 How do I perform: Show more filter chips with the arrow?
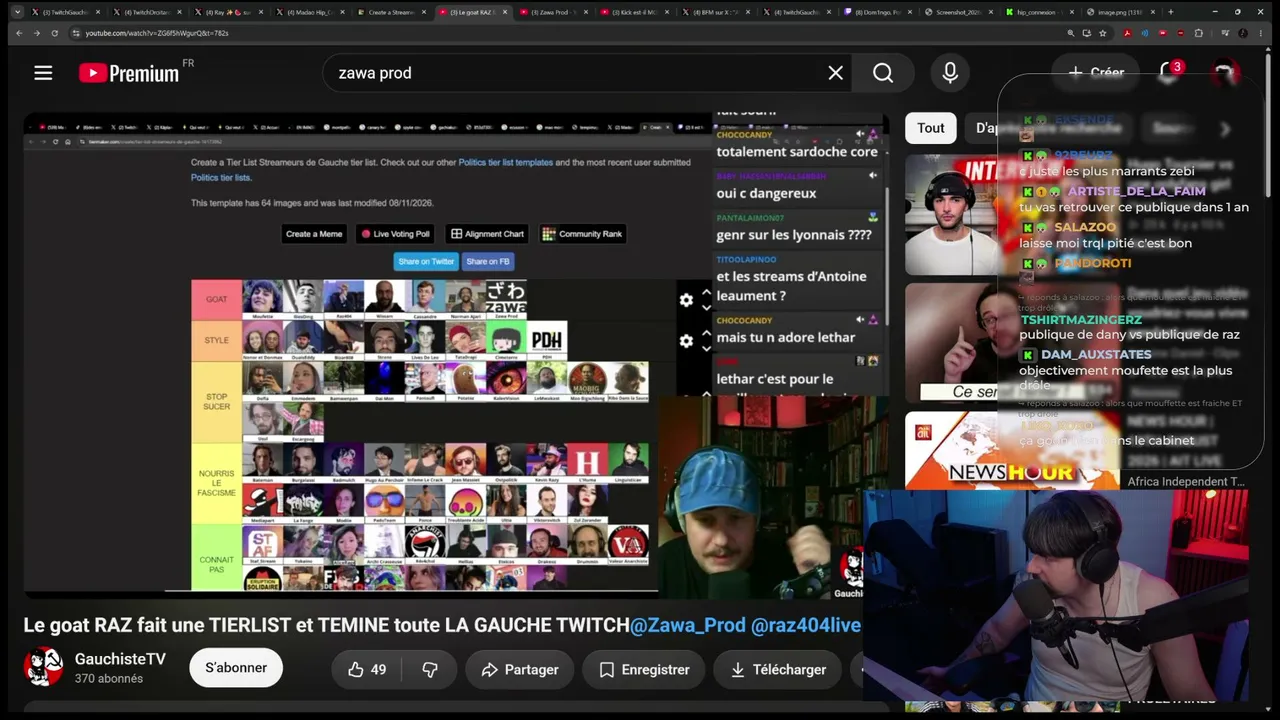pyautogui.click(x=1225, y=128)
